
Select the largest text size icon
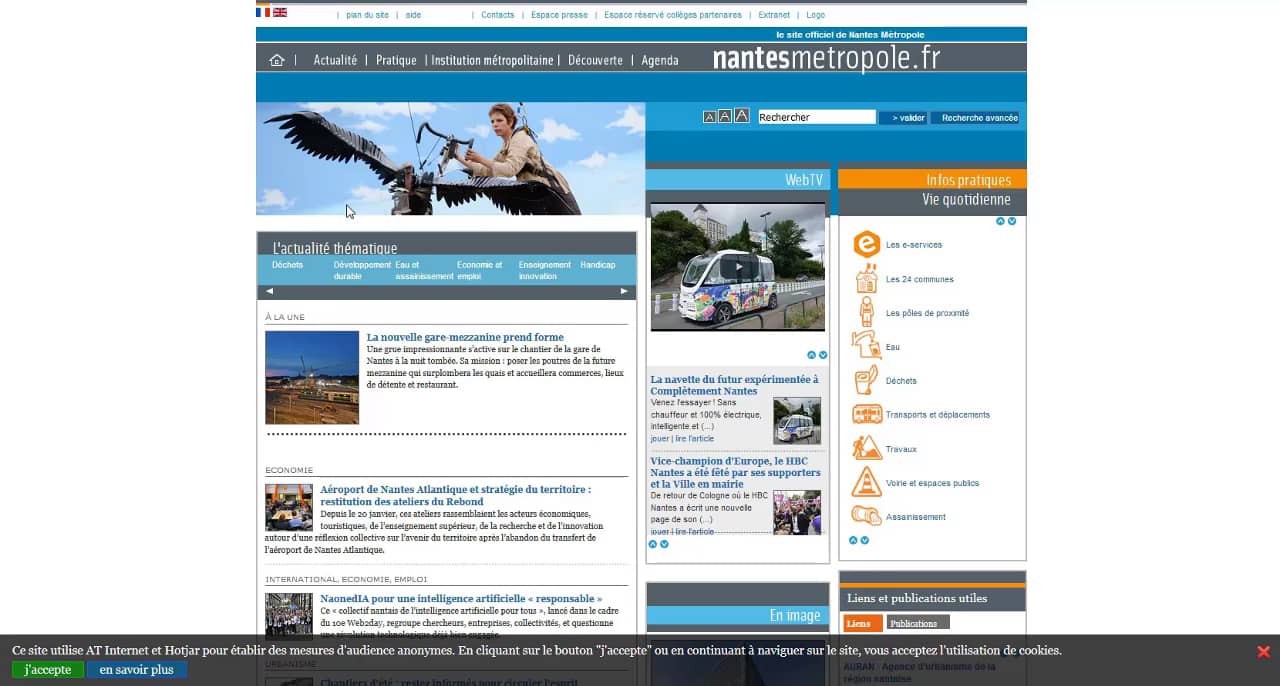[x=742, y=116]
